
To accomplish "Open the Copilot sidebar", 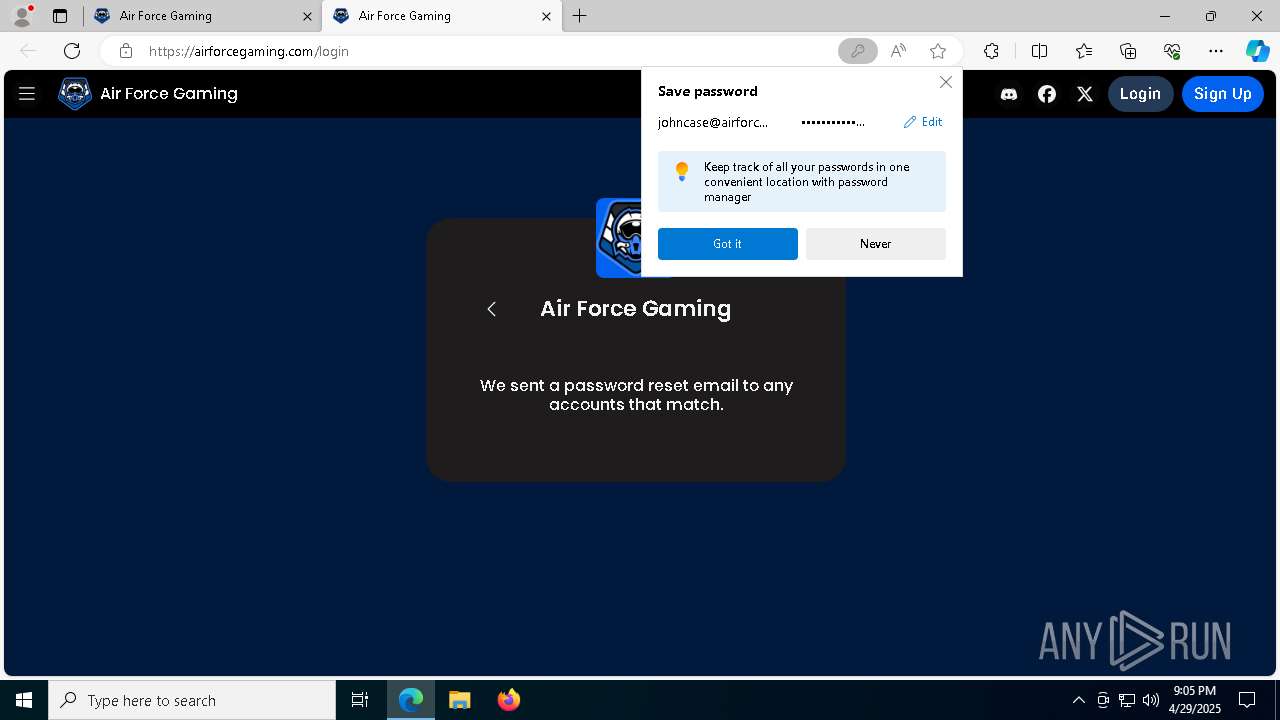I will [1257, 51].
